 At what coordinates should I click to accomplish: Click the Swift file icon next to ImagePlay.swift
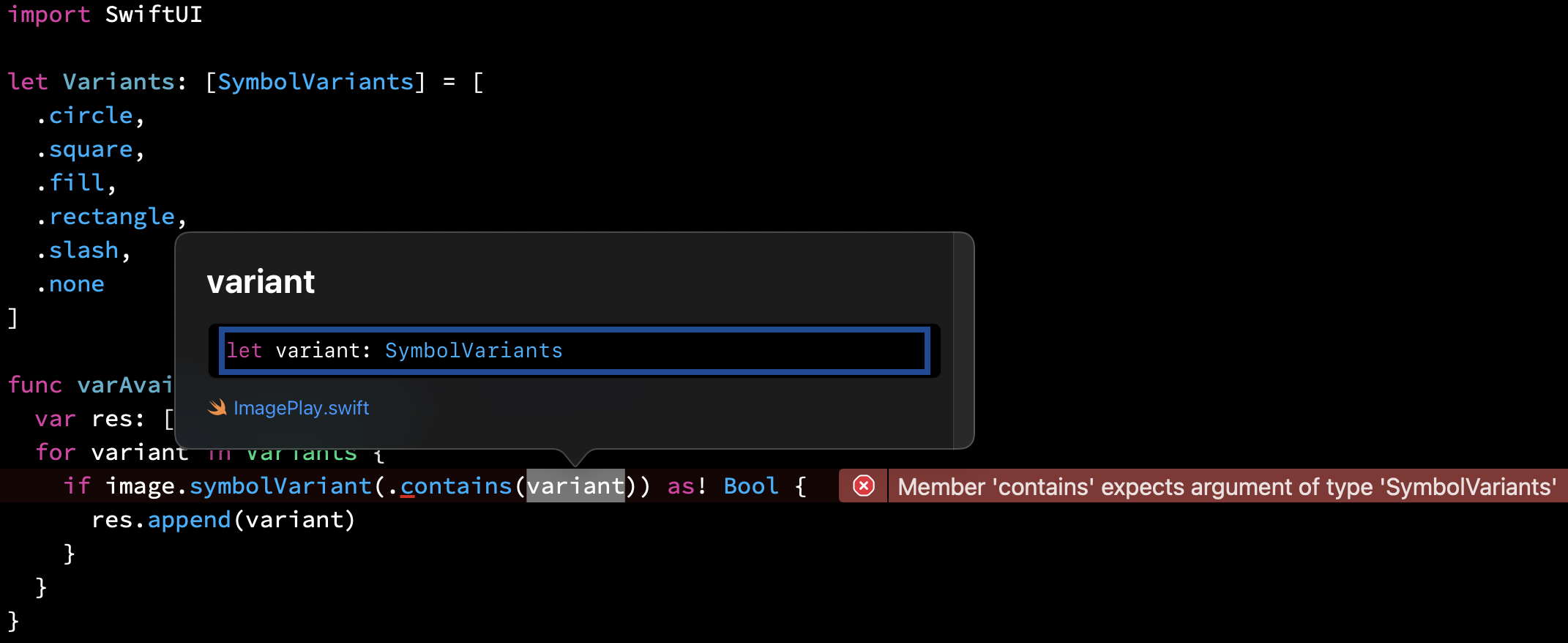pos(217,408)
